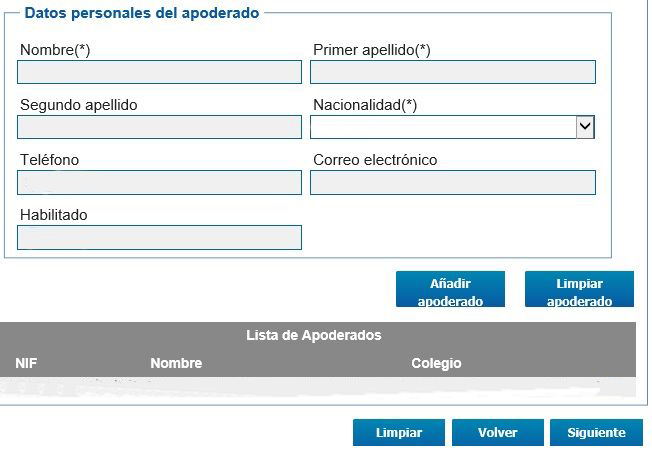Click the Segundo apellido text box
The height and width of the screenshot is (453, 652).
[160, 127]
